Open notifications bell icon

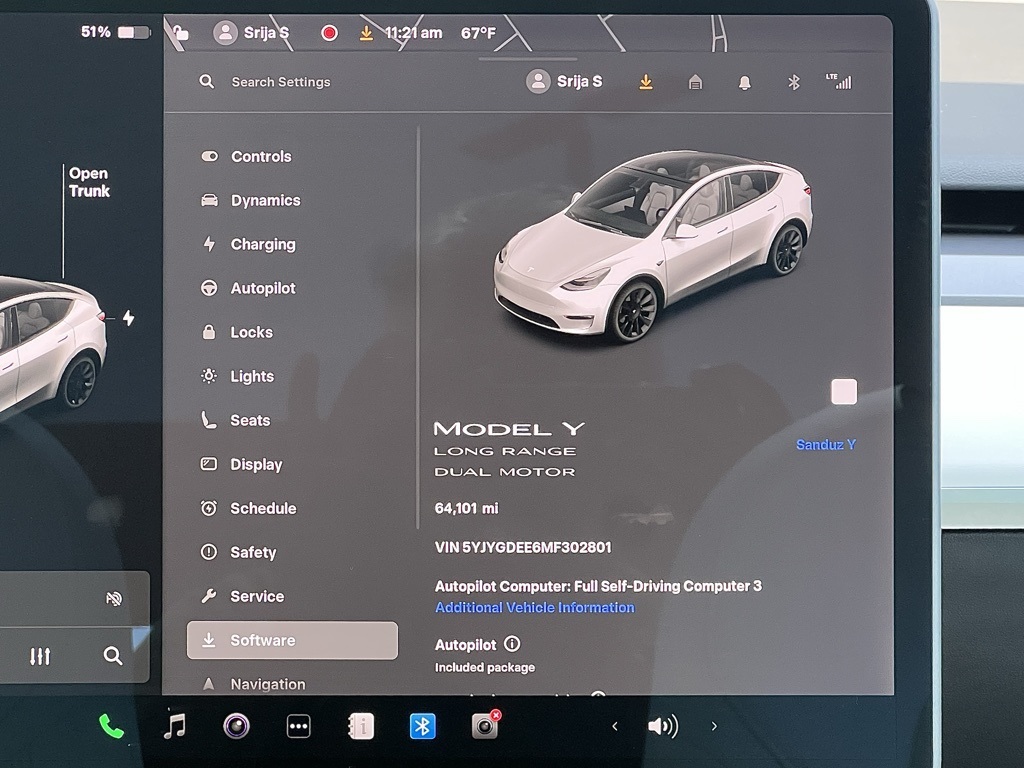click(x=744, y=82)
